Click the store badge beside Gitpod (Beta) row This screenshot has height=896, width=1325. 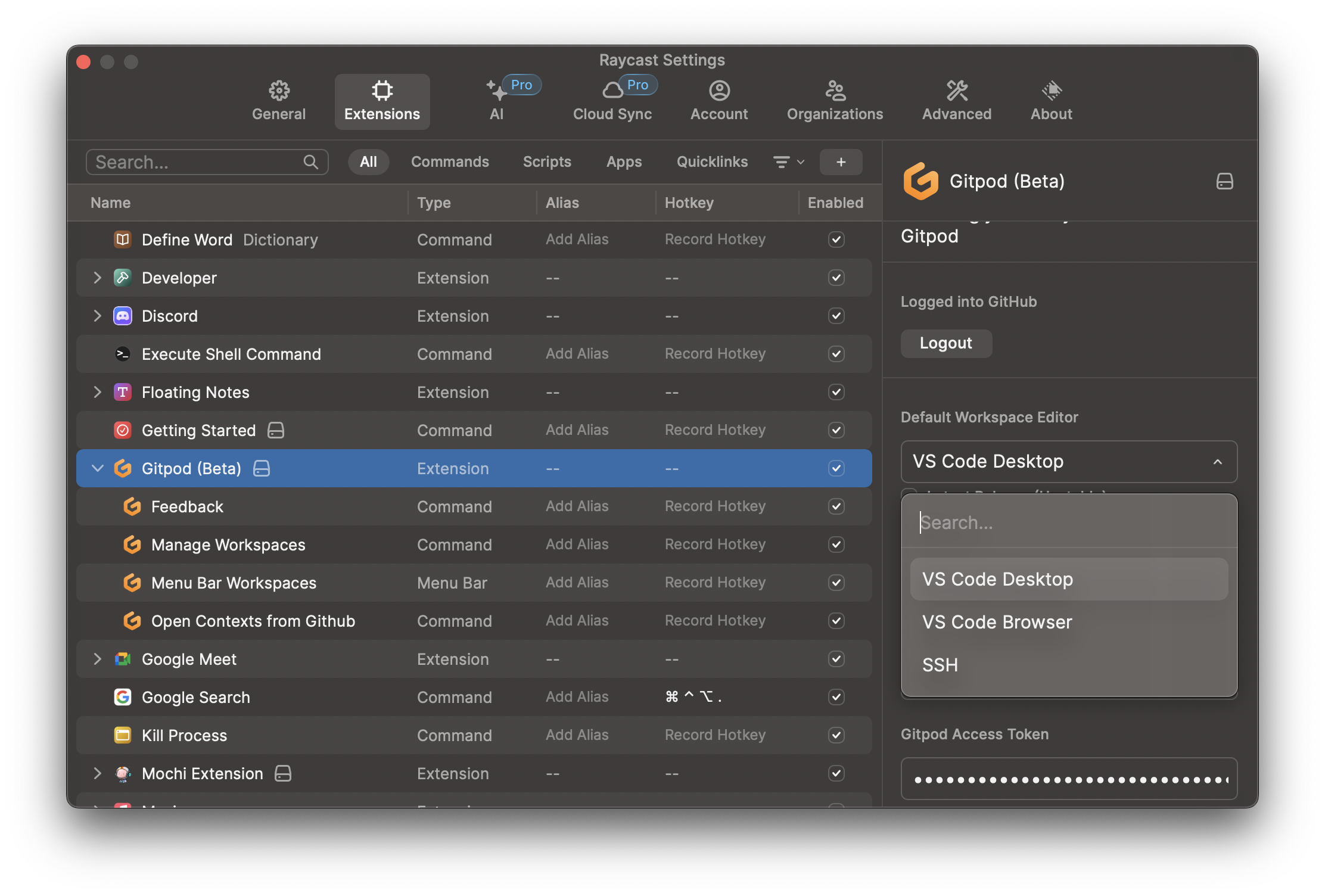[262, 468]
